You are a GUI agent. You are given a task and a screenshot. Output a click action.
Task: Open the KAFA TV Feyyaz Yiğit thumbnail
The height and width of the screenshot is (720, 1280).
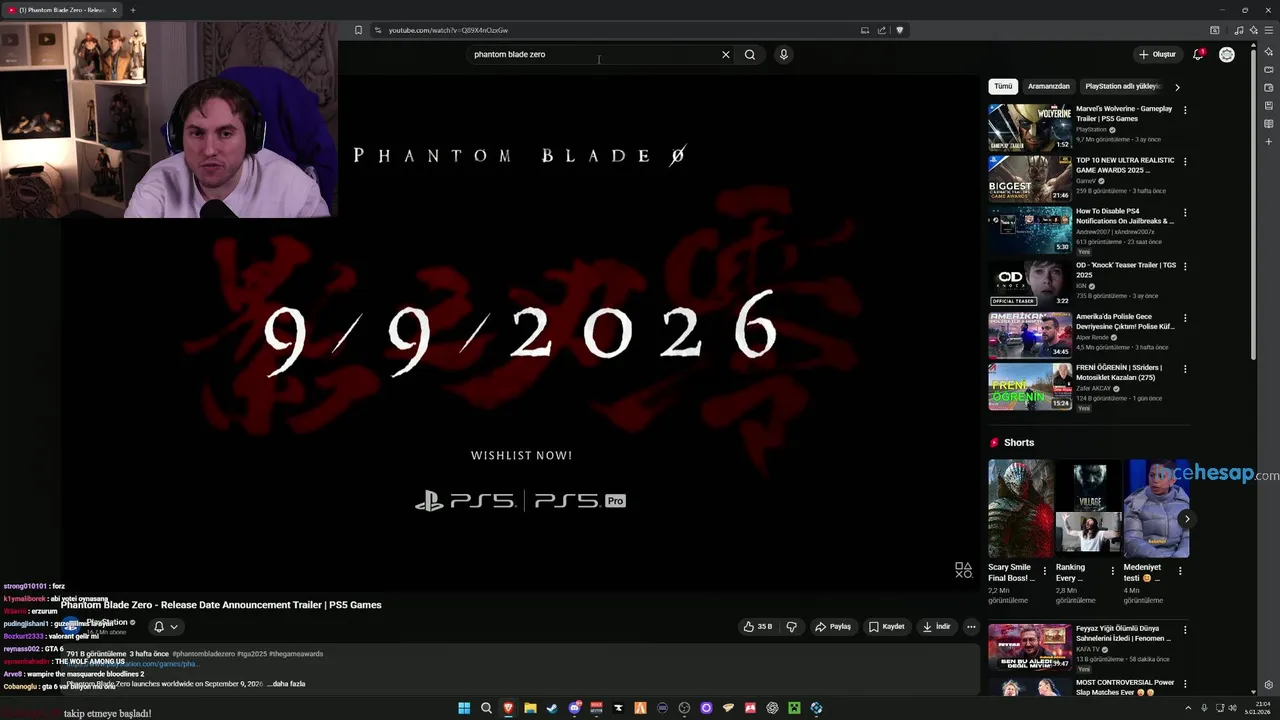click(x=1030, y=647)
